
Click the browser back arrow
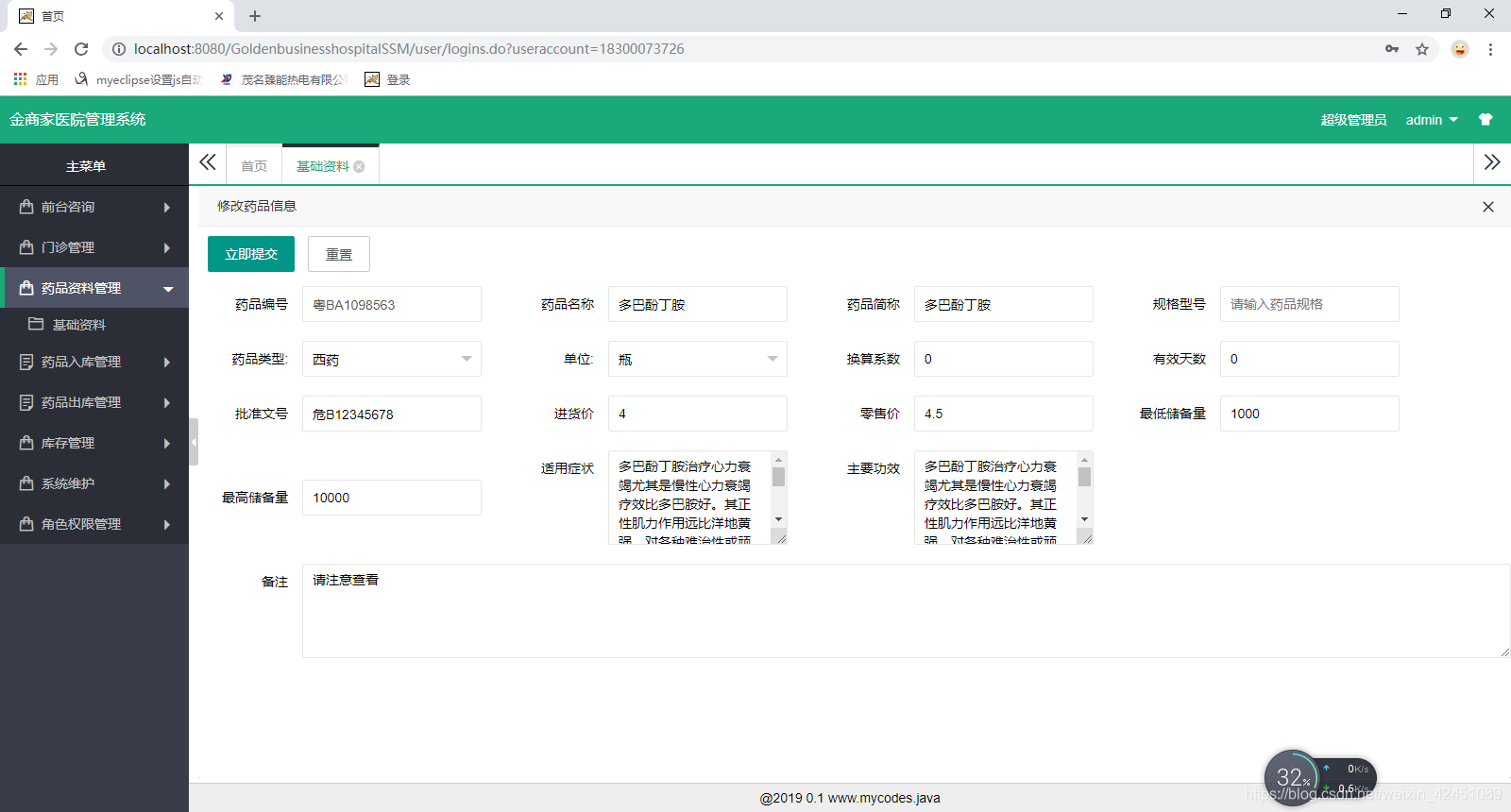click(x=21, y=49)
